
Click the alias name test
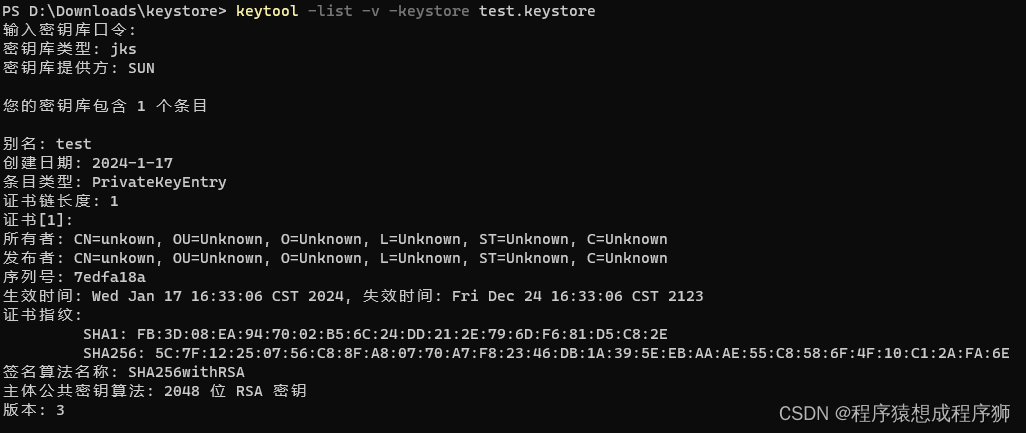pos(74,144)
